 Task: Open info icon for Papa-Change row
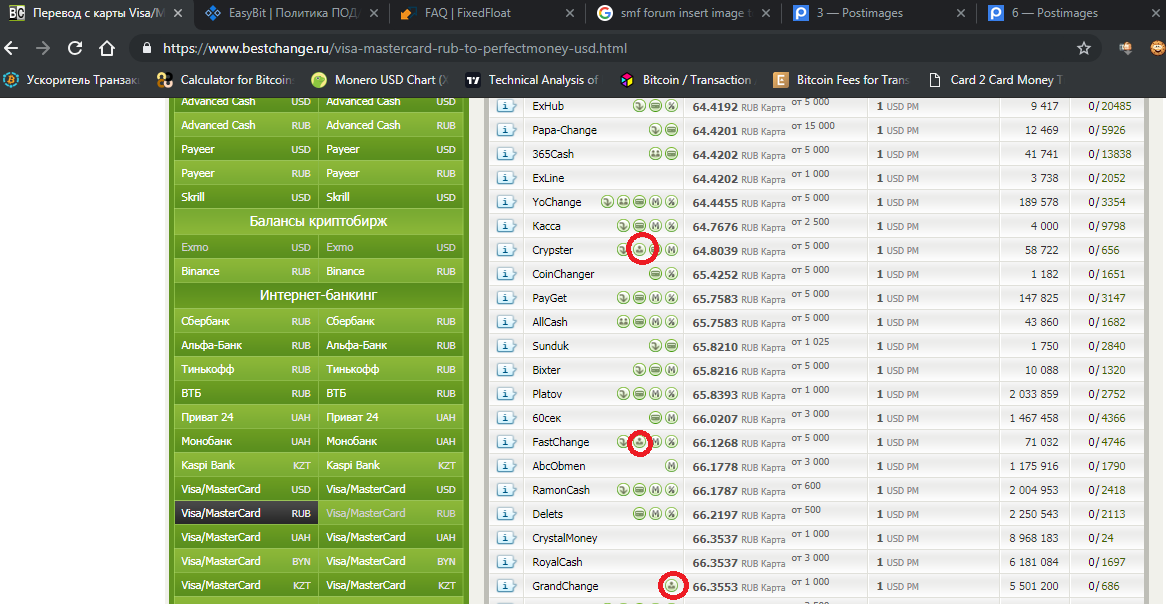[x=506, y=130]
